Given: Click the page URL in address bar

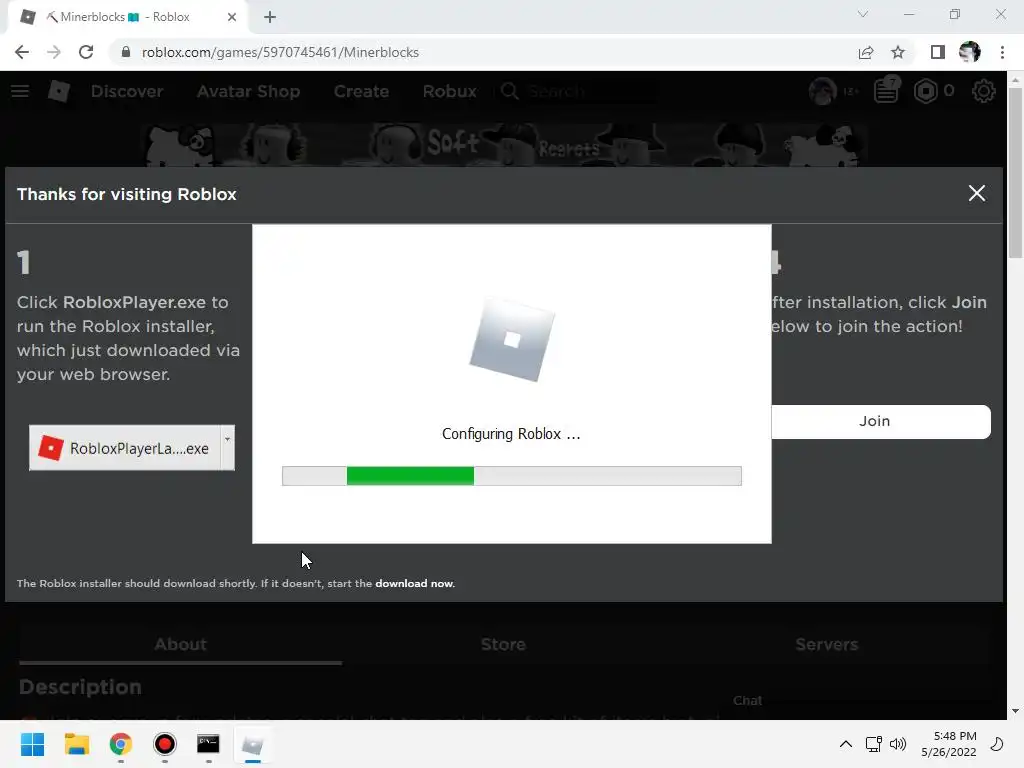Looking at the screenshot, I should [x=280, y=52].
